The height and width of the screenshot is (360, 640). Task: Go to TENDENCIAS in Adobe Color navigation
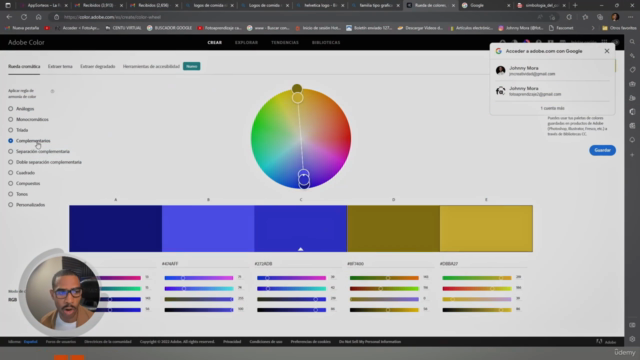(285, 42)
